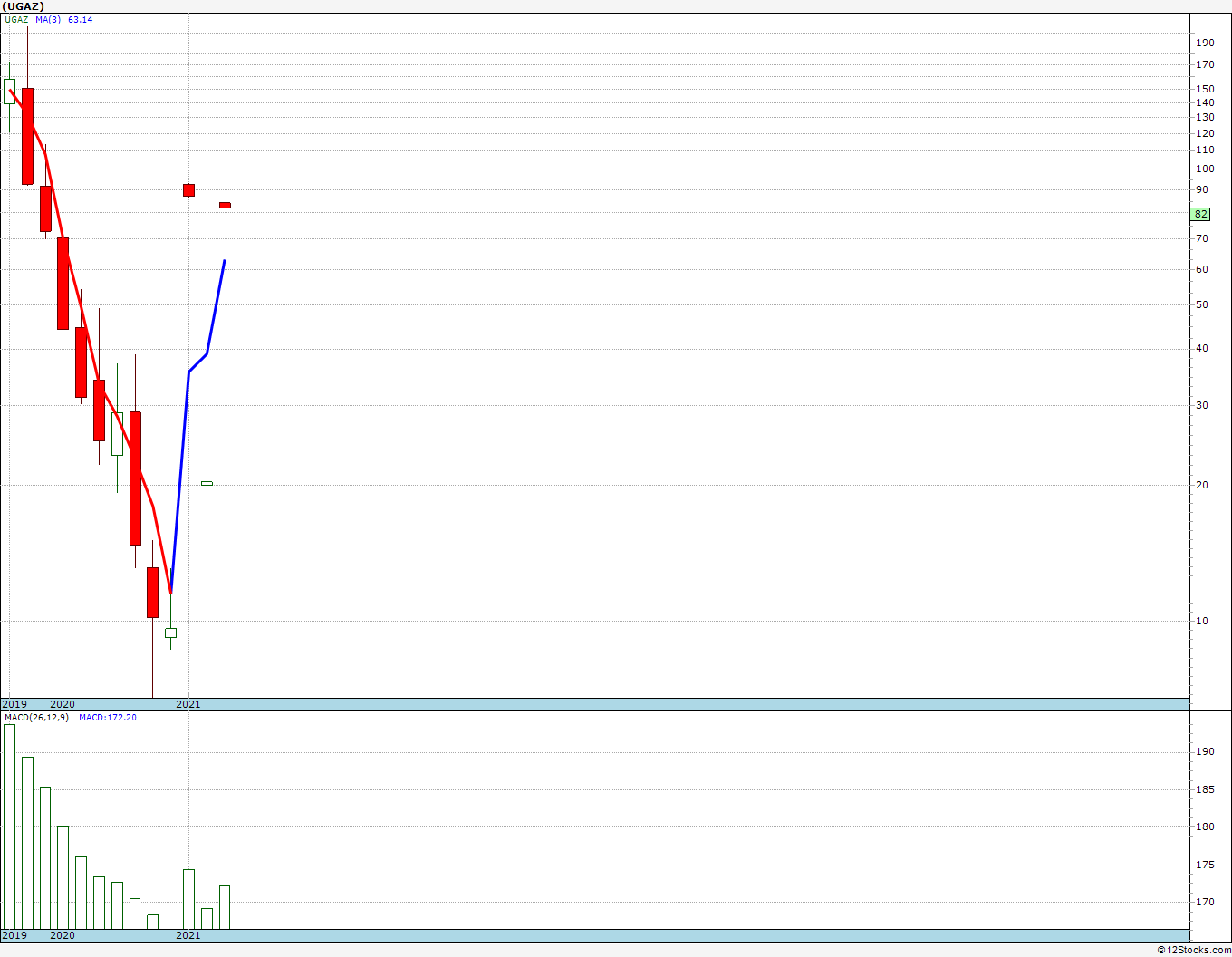Click the green 82 current price tag
This screenshot has width=1232, height=957.
1201,214
